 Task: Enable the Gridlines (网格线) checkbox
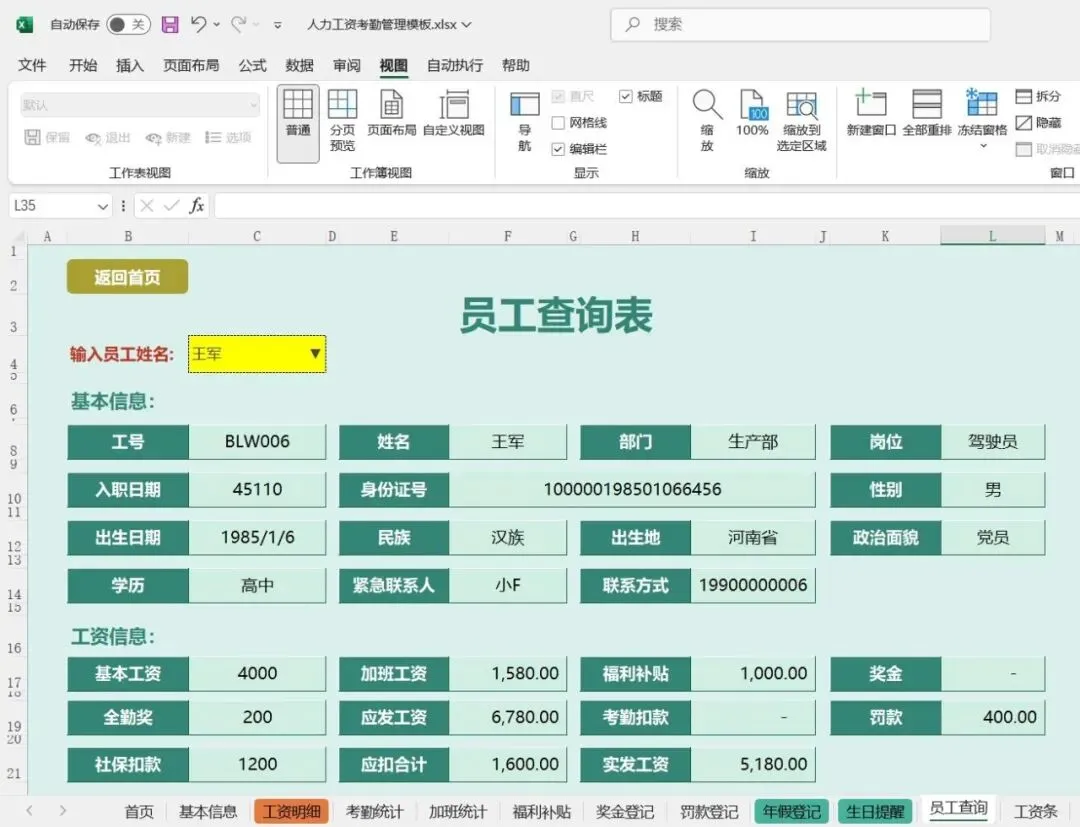(559, 123)
